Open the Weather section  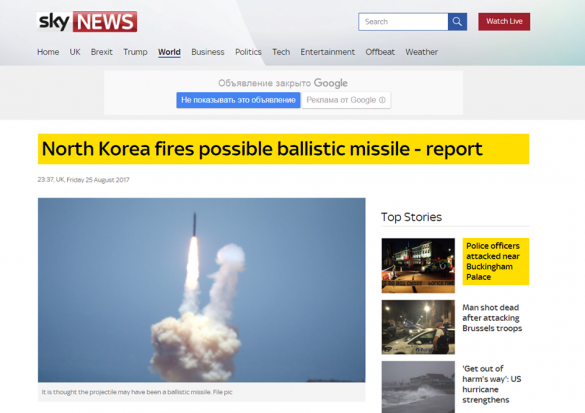(x=422, y=52)
